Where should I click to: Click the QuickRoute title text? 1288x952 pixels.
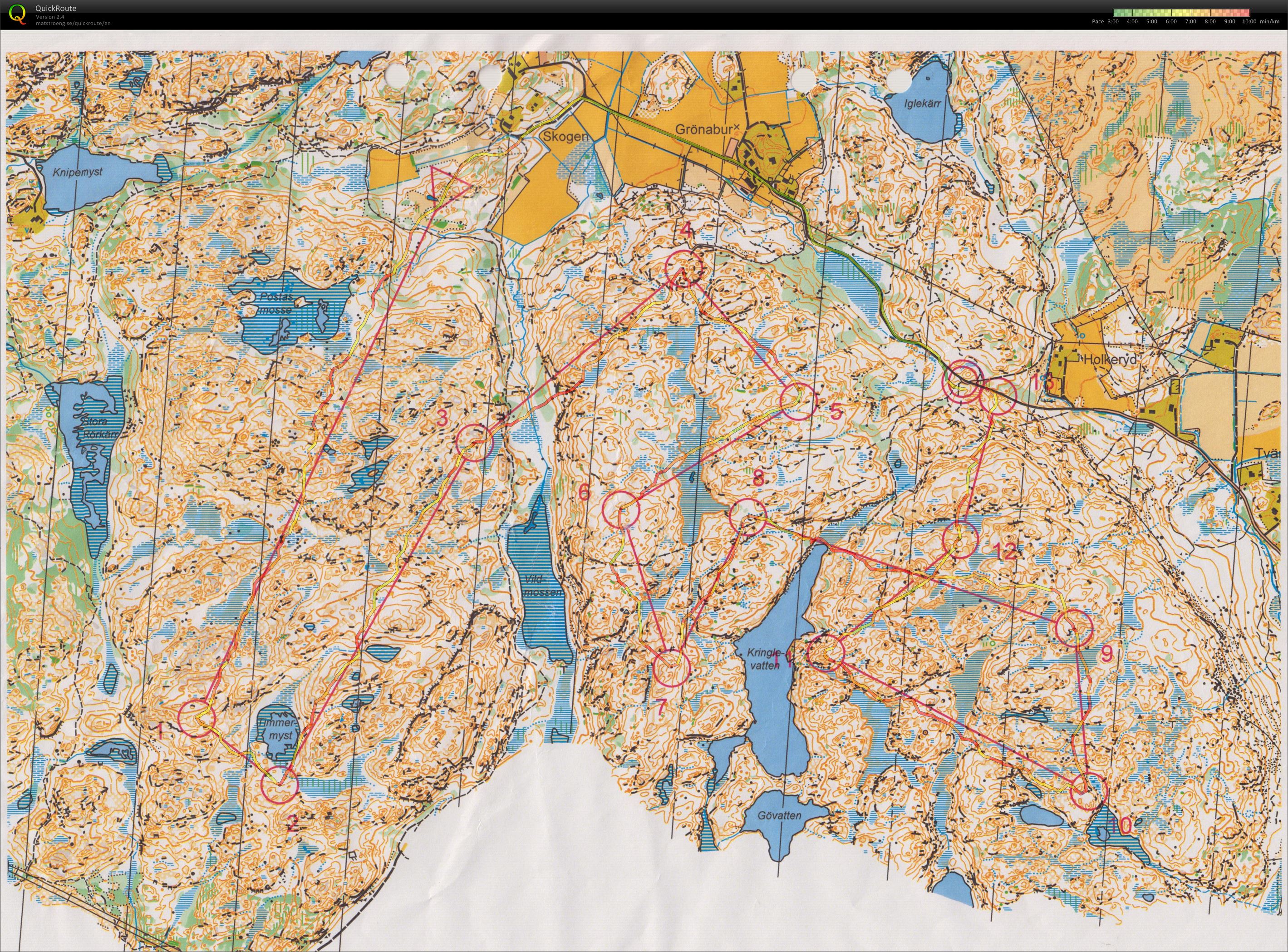[55, 8]
